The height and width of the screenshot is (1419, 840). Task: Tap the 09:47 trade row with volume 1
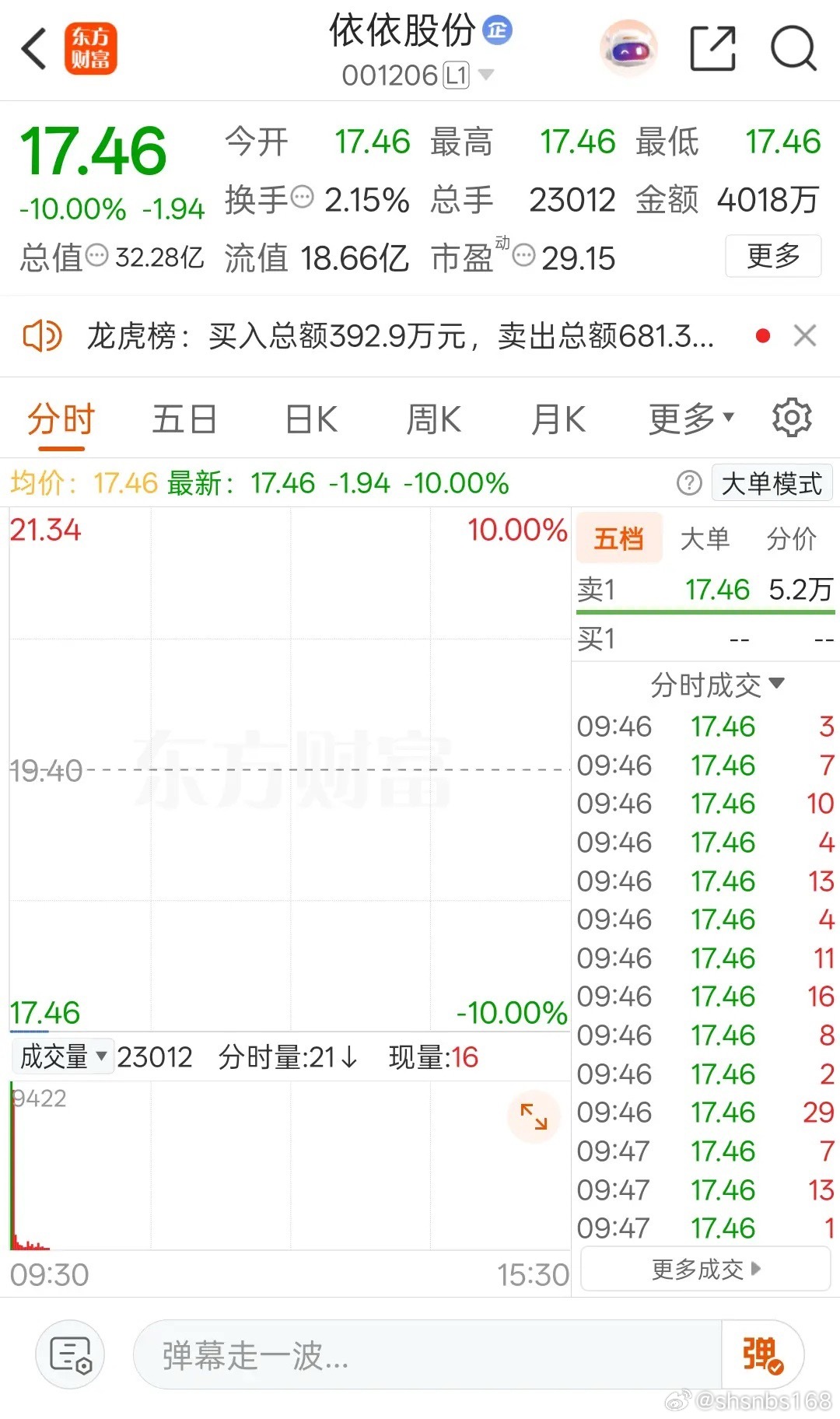(705, 1228)
